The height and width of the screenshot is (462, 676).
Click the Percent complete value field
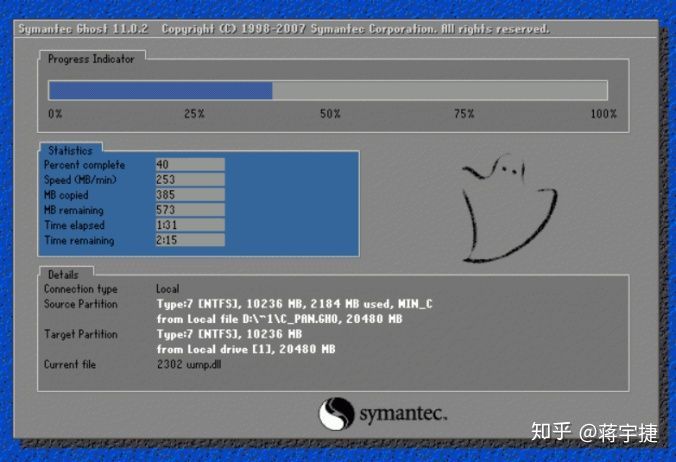pos(189,165)
